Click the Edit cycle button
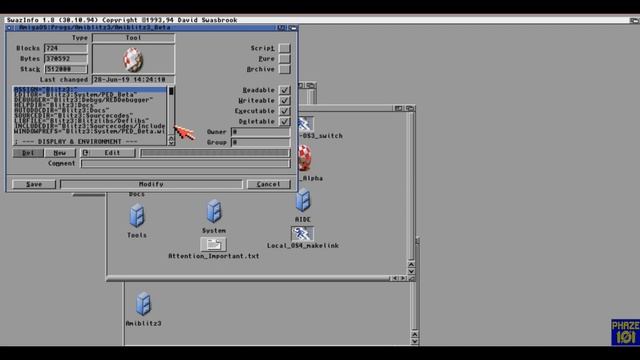The width and height of the screenshot is (640, 360). pyautogui.click(x=108, y=153)
